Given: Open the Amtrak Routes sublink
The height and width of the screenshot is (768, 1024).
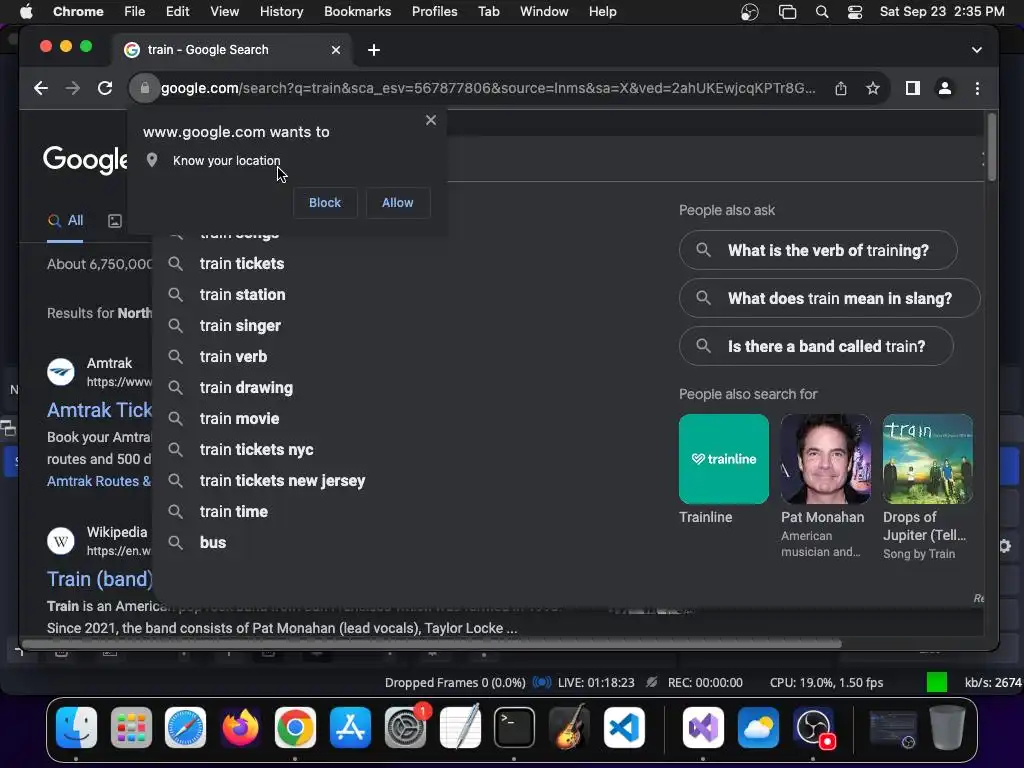Looking at the screenshot, I should pyautogui.click(x=99, y=481).
